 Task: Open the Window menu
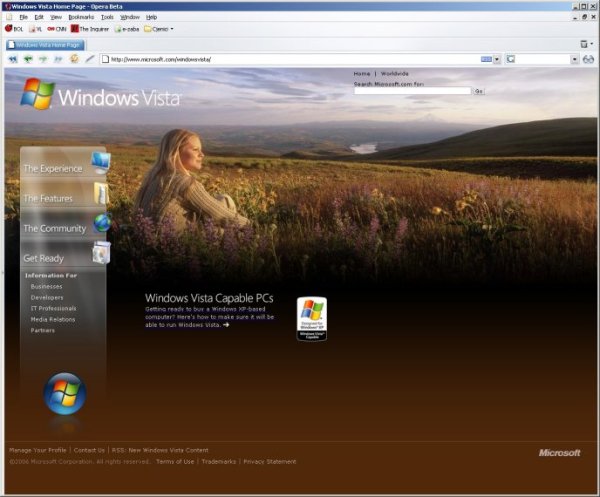point(130,17)
